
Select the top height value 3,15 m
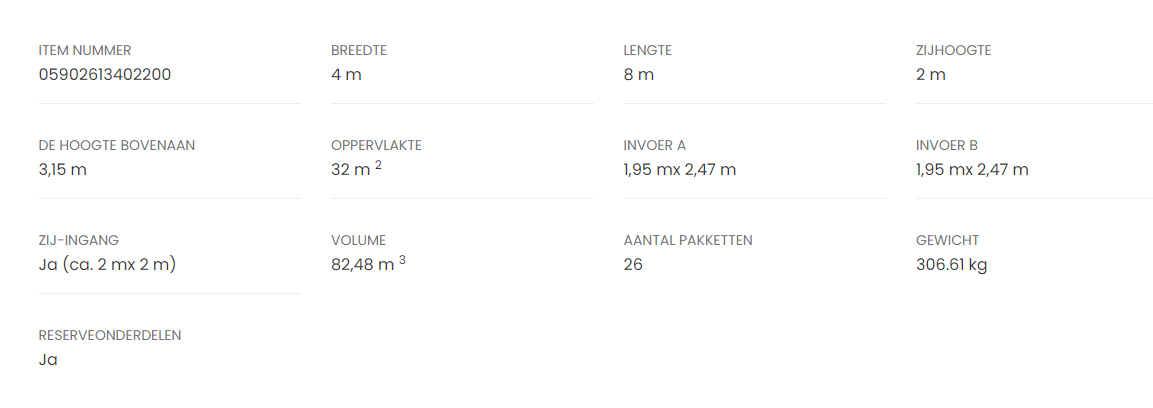tap(62, 169)
